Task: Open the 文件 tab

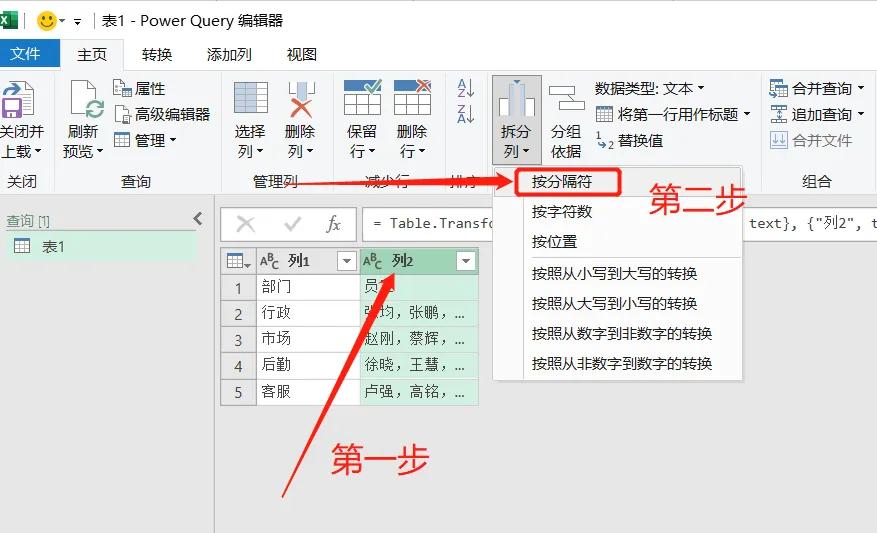Action: pyautogui.click(x=26, y=54)
